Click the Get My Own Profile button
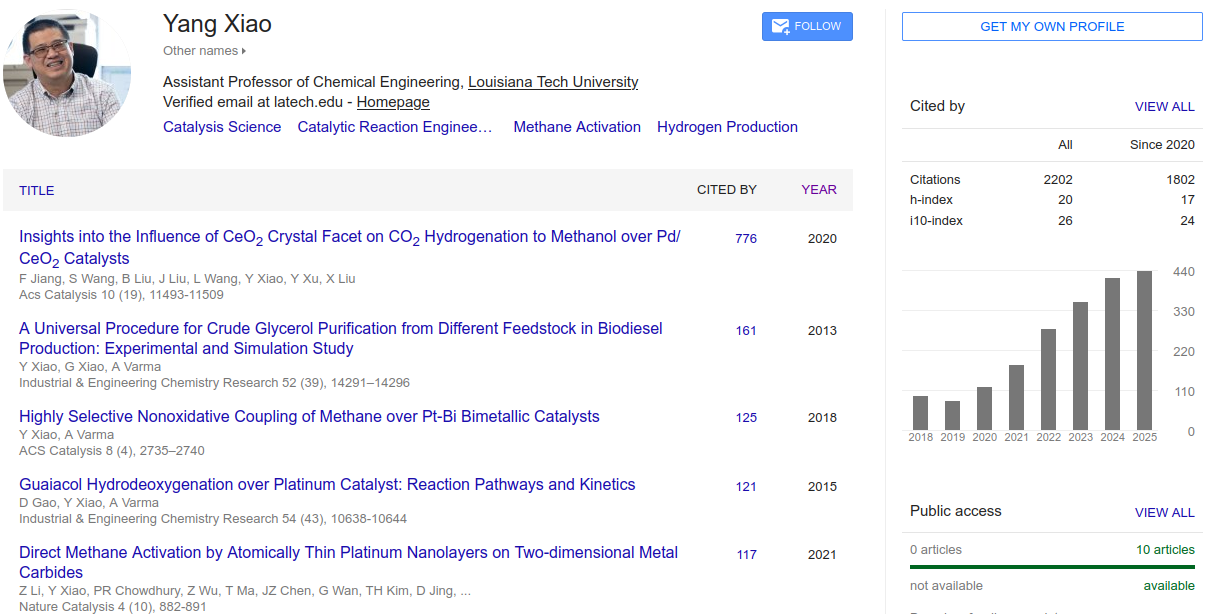The width and height of the screenshot is (1215, 614). tap(1052, 27)
